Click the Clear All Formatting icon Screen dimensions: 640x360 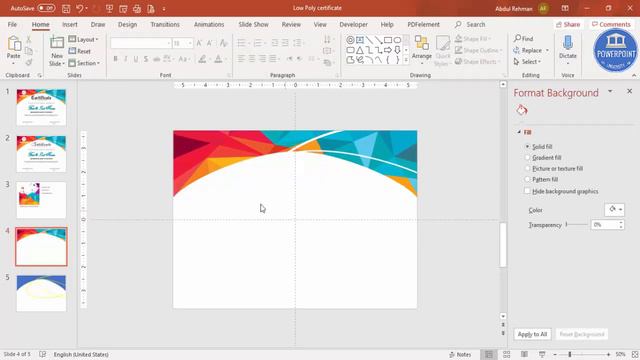coord(223,43)
